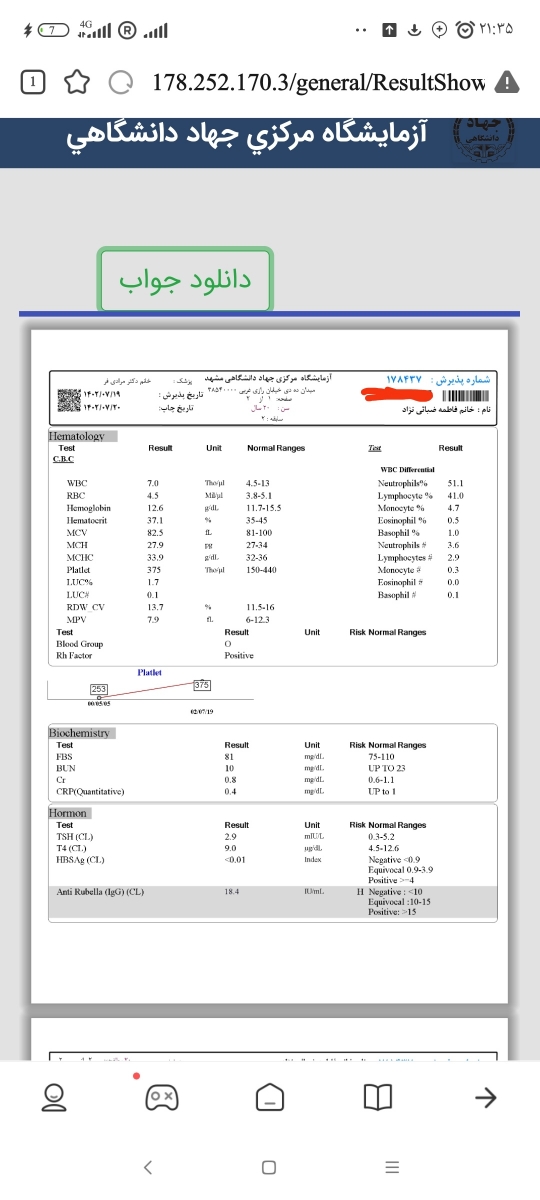Tap the MCV normal range 81-100

[x=259, y=532]
